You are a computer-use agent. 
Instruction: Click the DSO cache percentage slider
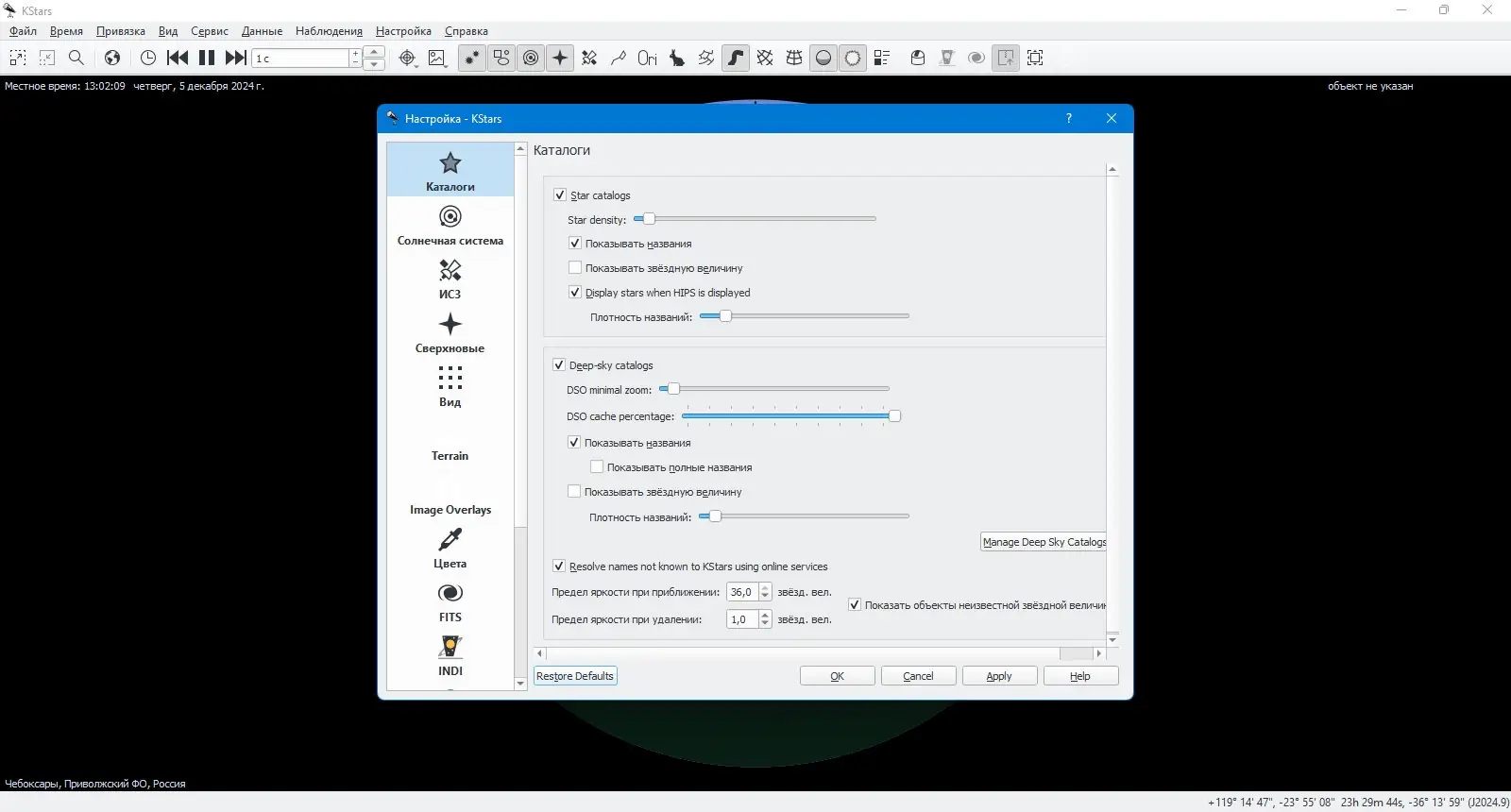790,416
